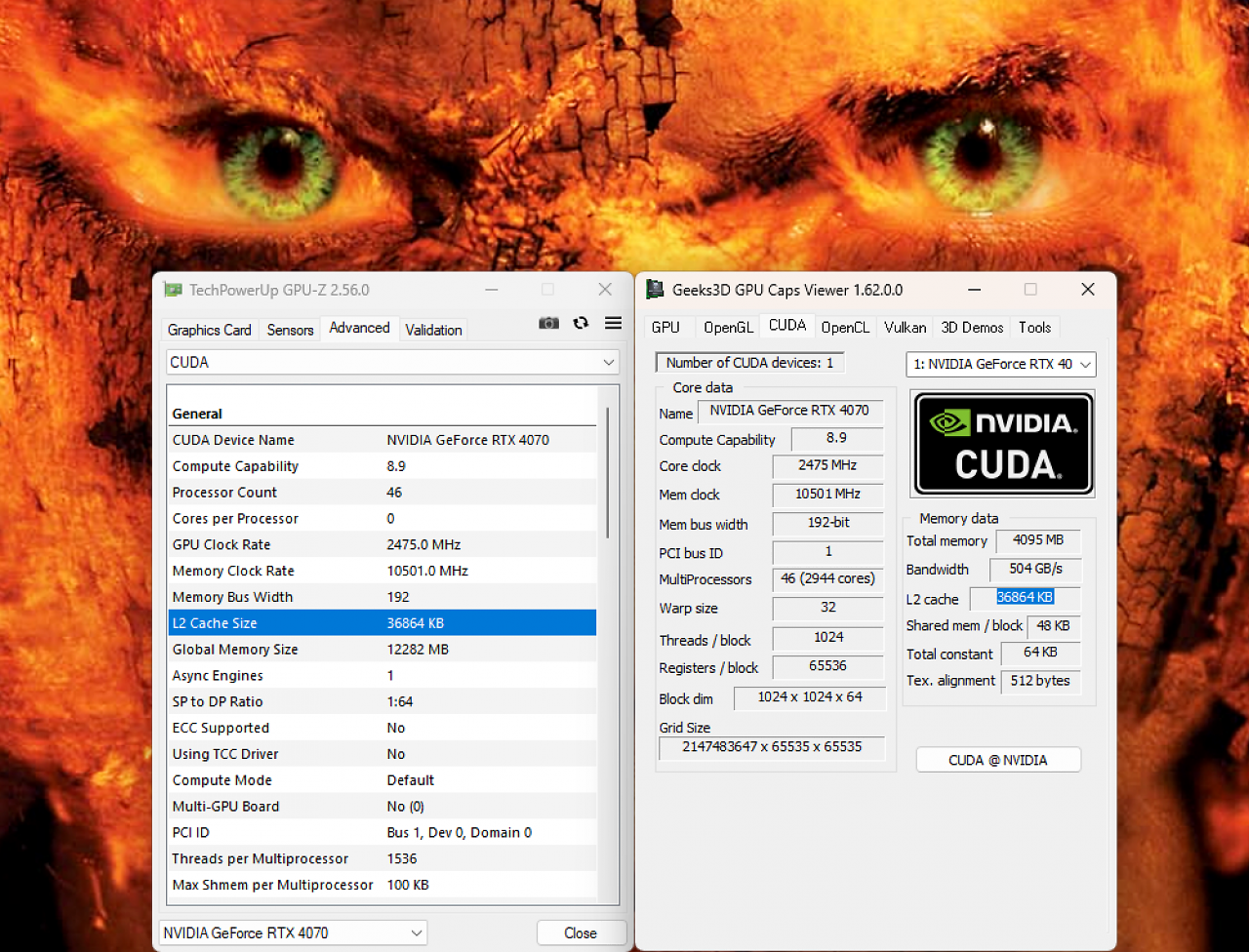This screenshot has height=952, width=1249.
Task: Open the CUDA device dropdown in GPU Caps Viewer
Action: point(1001,364)
